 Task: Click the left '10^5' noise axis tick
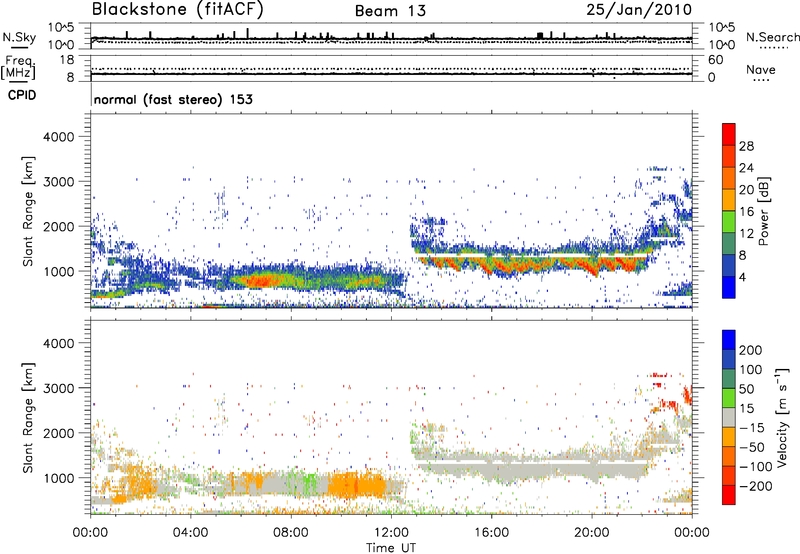pyautogui.click(x=61, y=28)
